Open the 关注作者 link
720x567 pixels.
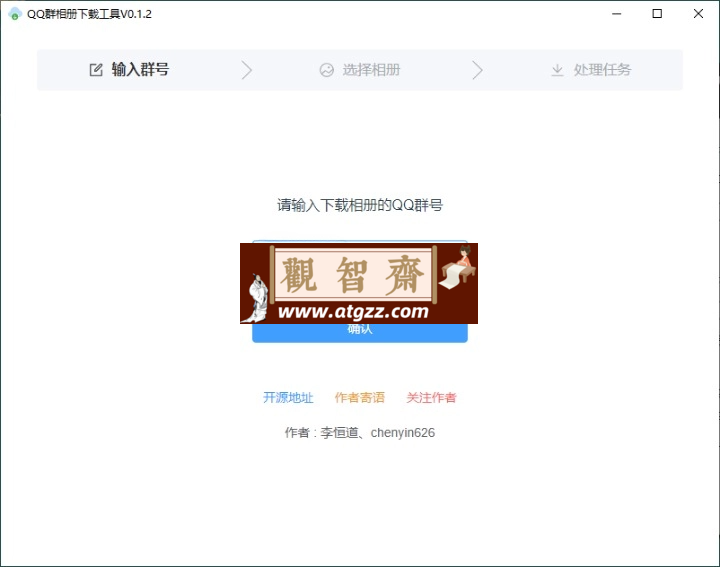point(431,397)
